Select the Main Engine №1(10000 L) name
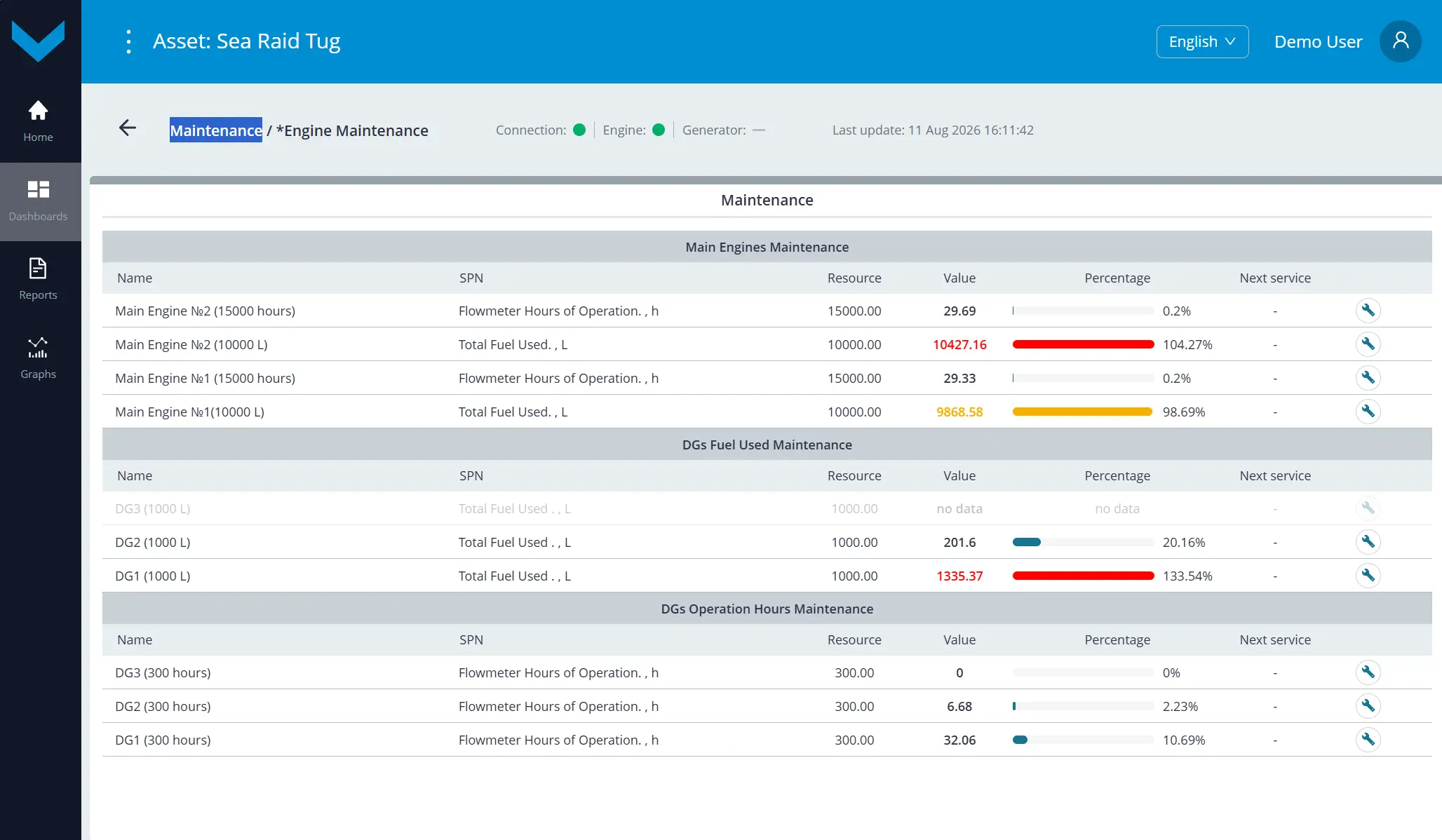 [x=189, y=412]
